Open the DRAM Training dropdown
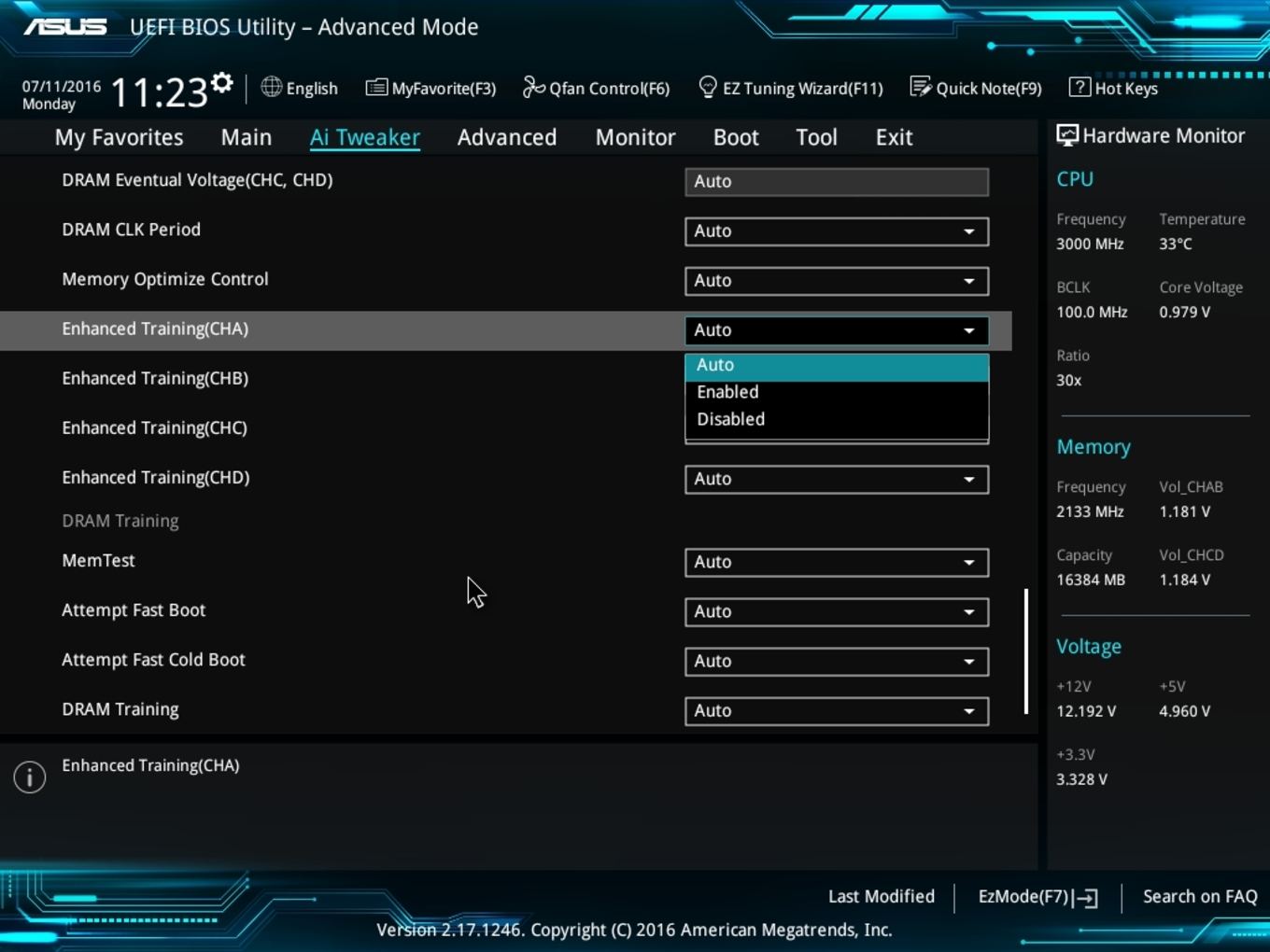The height and width of the screenshot is (952, 1270). (837, 711)
